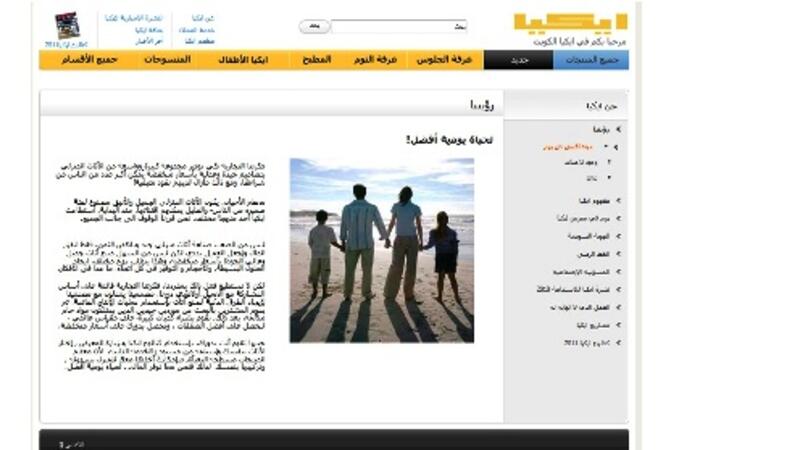Click the family beach photo
The height and width of the screenshot is (450, 800).
tap(382, 251)
